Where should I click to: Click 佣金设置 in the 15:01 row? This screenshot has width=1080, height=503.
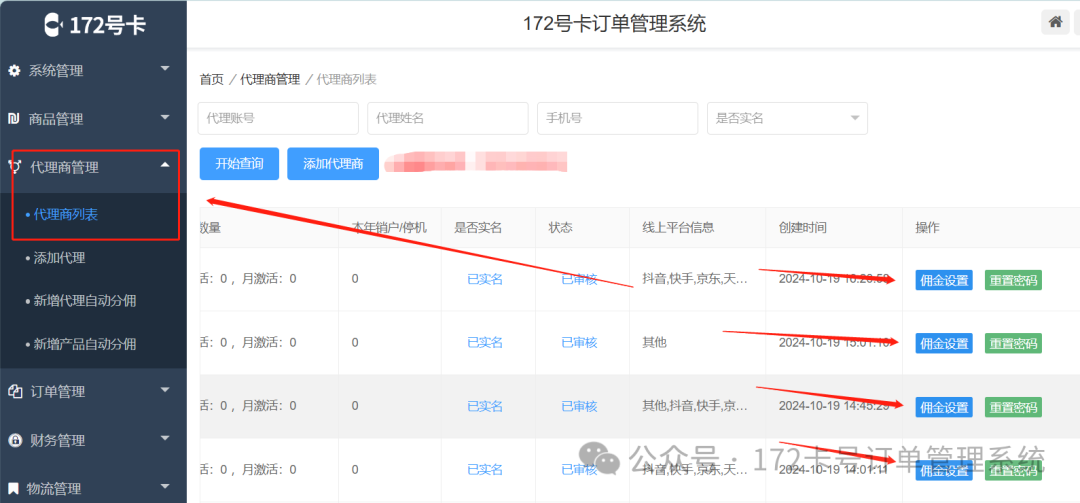[x=944, y=343]
